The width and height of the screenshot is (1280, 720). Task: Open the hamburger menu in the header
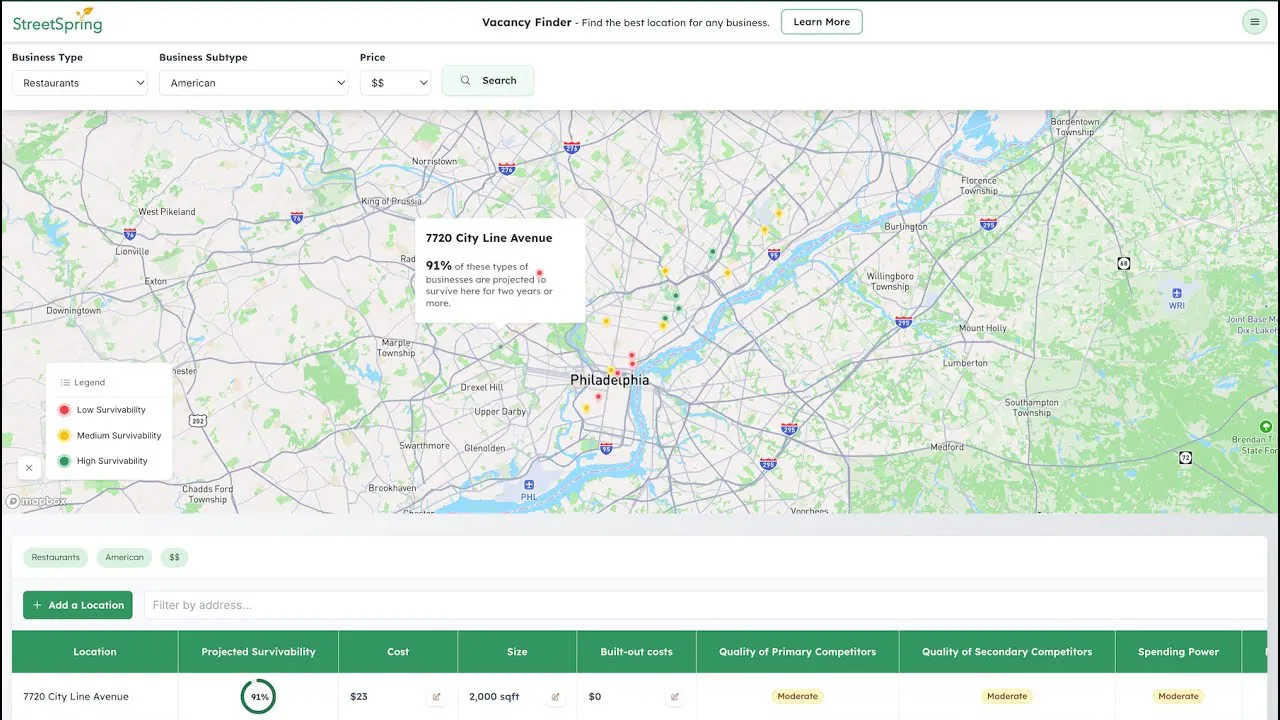pos(1253,22)
